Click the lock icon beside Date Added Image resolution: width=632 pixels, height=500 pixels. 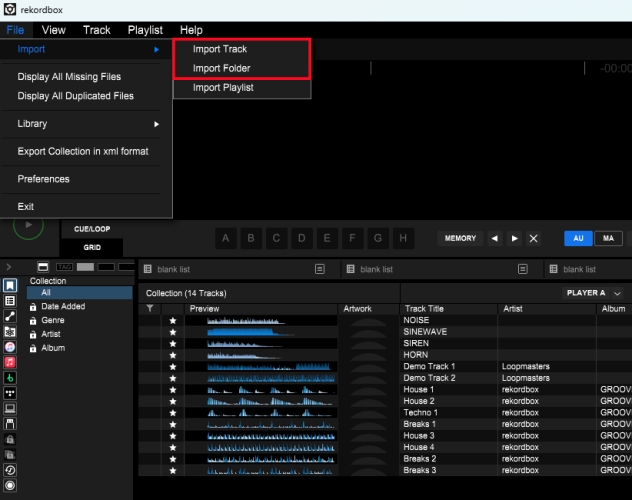tap(33, 307)
